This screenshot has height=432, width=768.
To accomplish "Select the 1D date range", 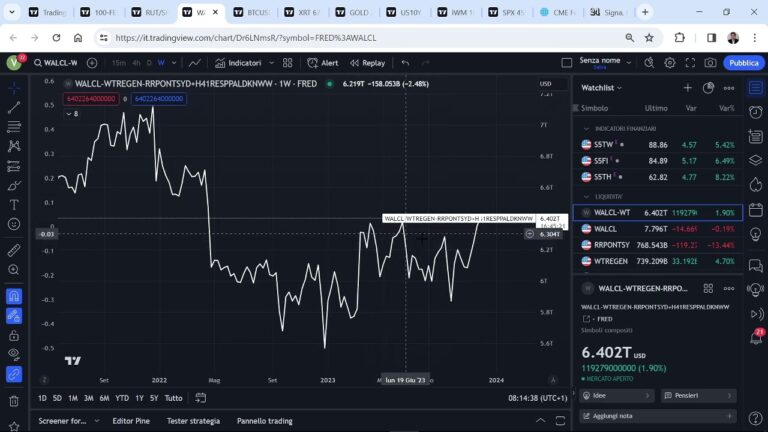I will coord(42,398).
